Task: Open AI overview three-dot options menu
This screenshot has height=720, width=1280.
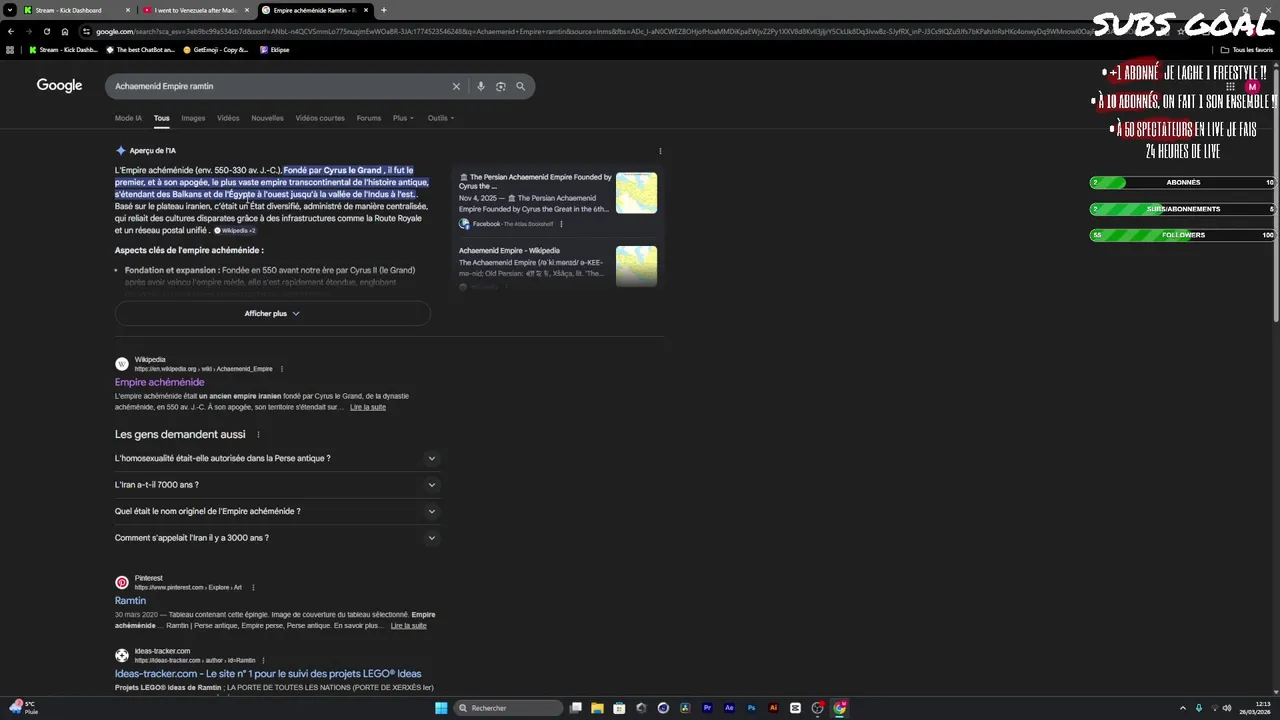Action: (x=660, y=151)
